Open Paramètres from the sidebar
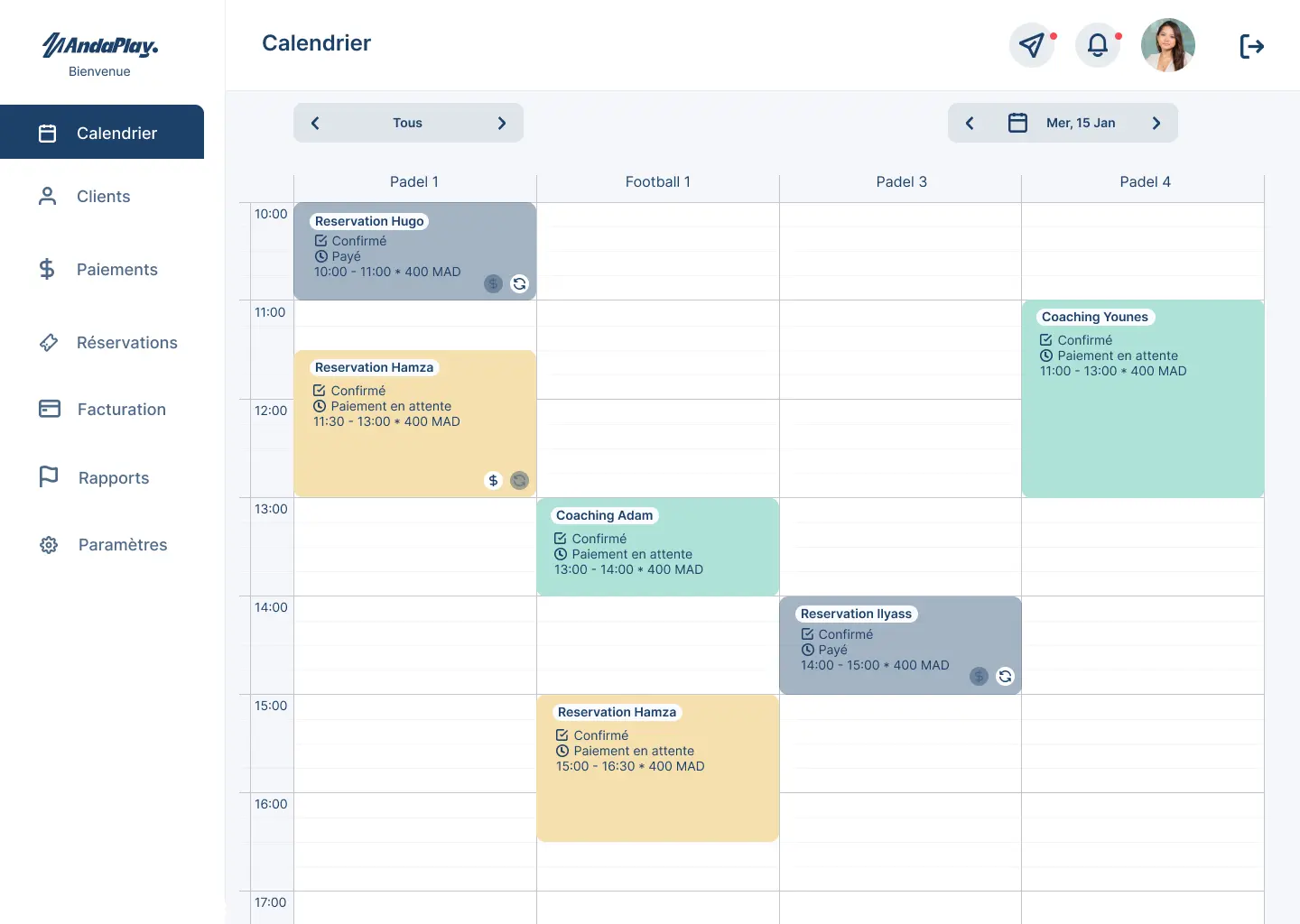1300x924 pixels. point(122,544)
